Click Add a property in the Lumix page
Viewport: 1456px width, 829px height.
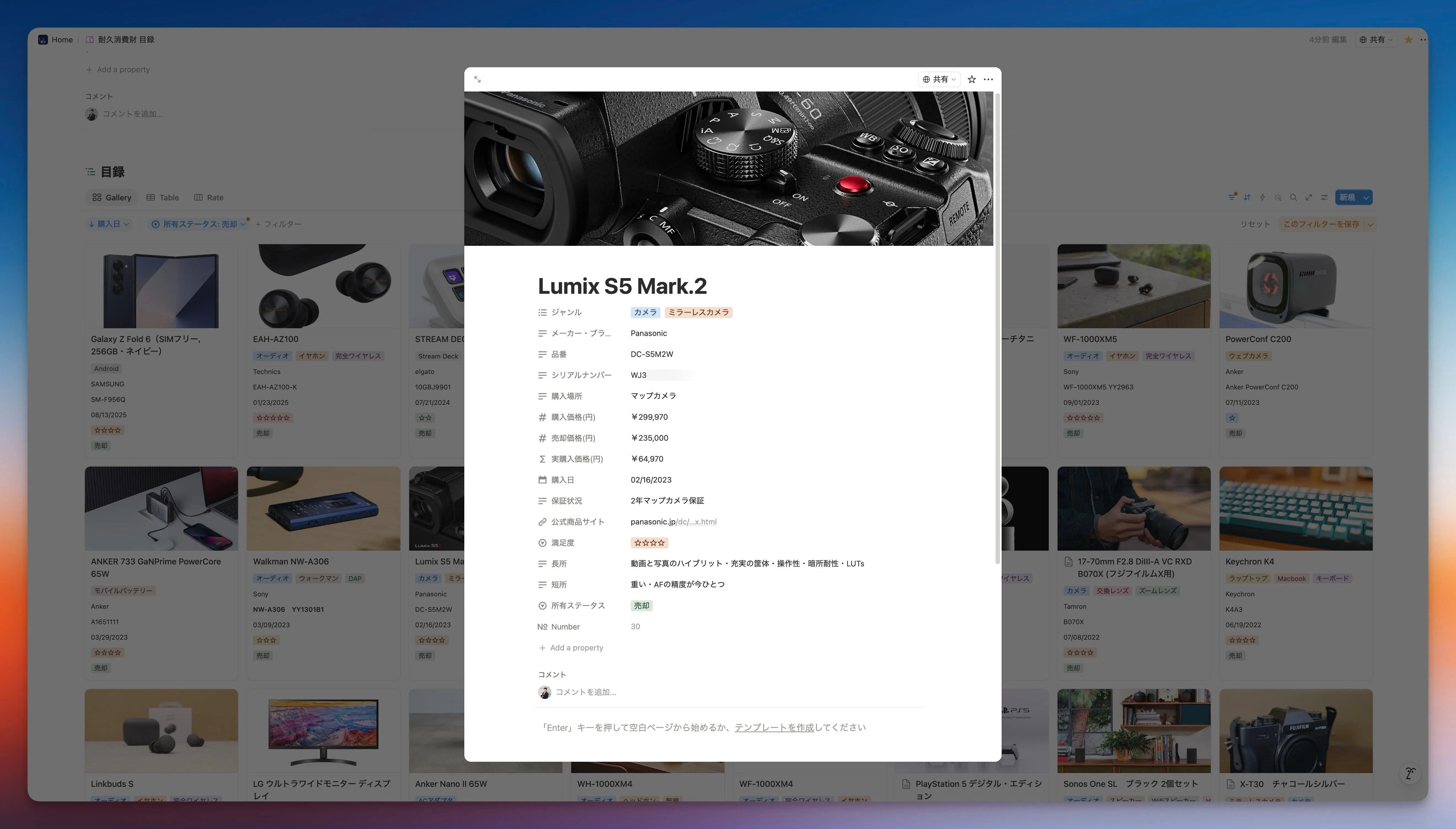tap(571, 647)
